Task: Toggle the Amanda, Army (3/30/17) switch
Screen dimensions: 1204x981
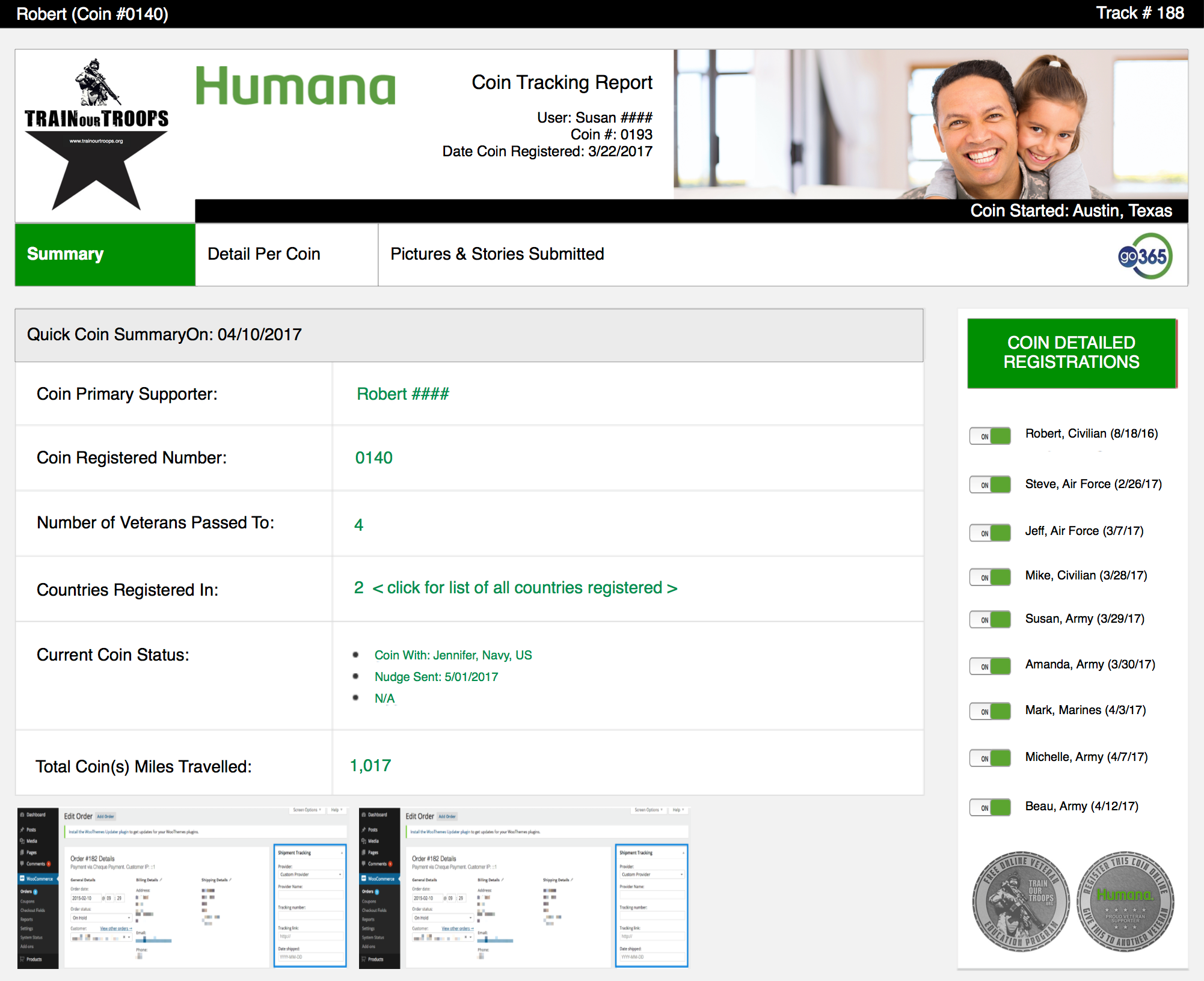Action: pyautogui.click(x=990, y=666)
